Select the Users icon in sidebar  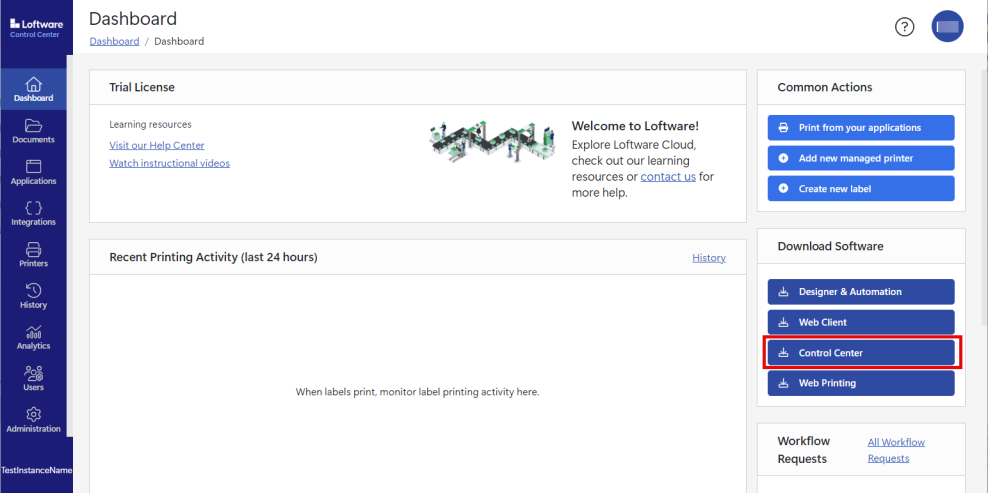tap(33, 373)
